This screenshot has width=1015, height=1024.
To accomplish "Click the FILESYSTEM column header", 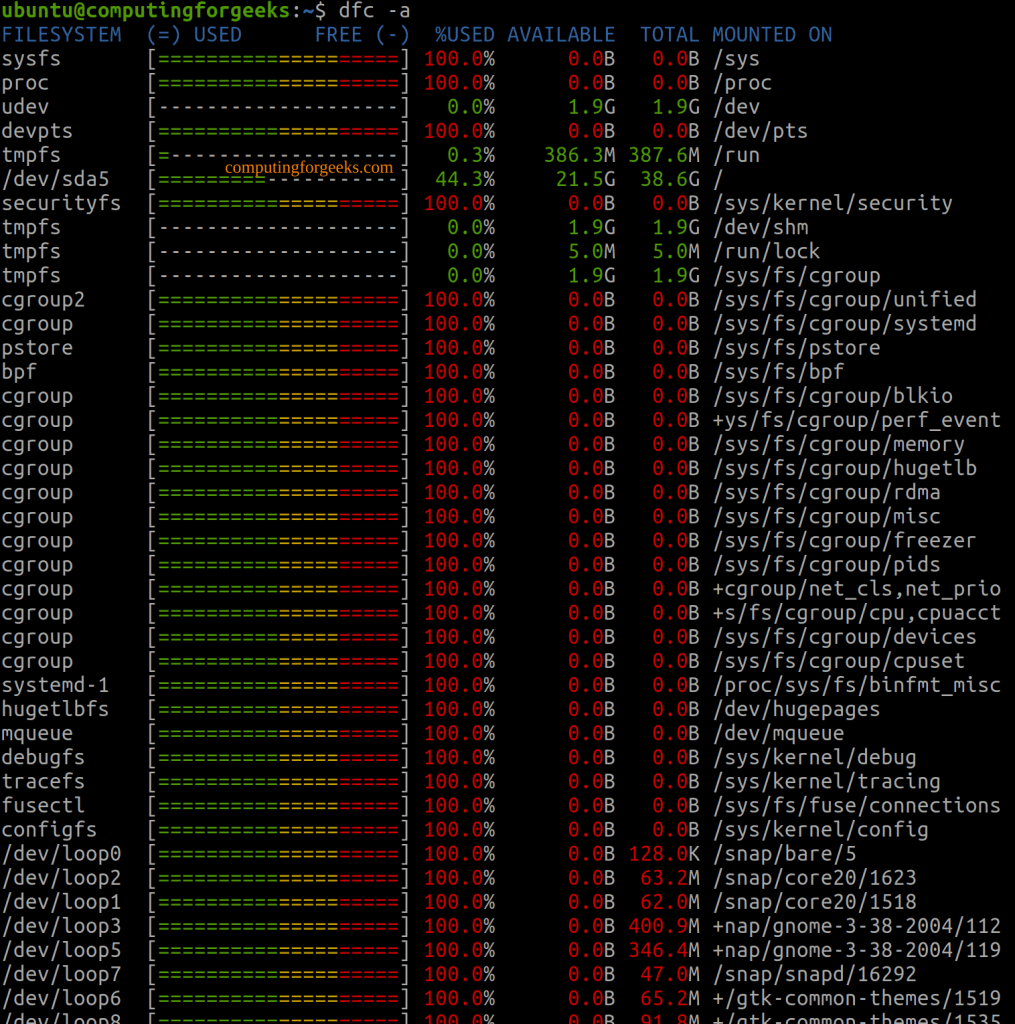I will pos(61,35).
